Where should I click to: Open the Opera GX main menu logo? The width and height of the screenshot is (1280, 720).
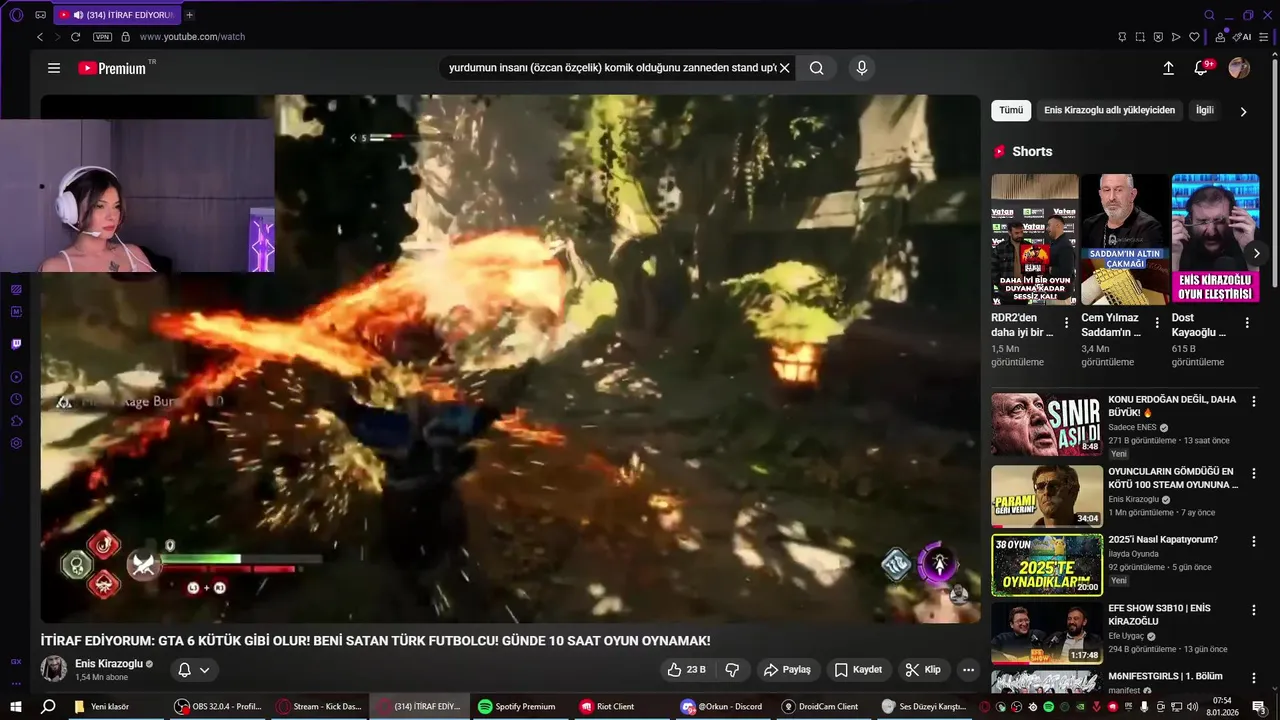pyautogui.click(x=16, y=15)
